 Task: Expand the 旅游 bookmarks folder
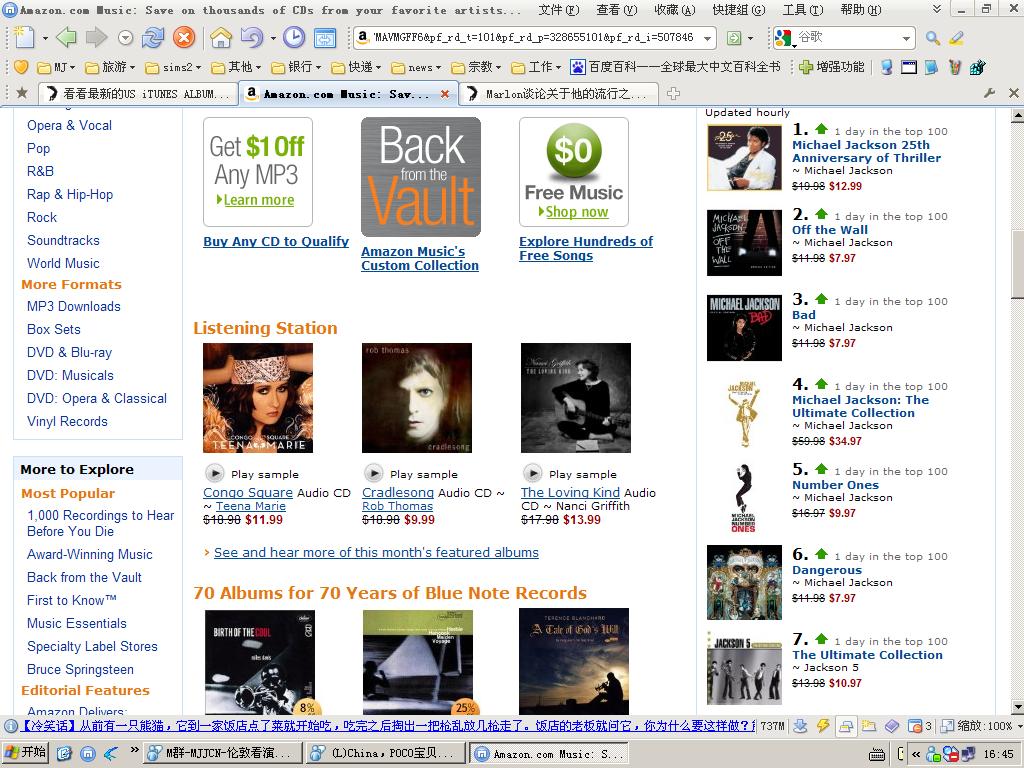coord(110,67)
